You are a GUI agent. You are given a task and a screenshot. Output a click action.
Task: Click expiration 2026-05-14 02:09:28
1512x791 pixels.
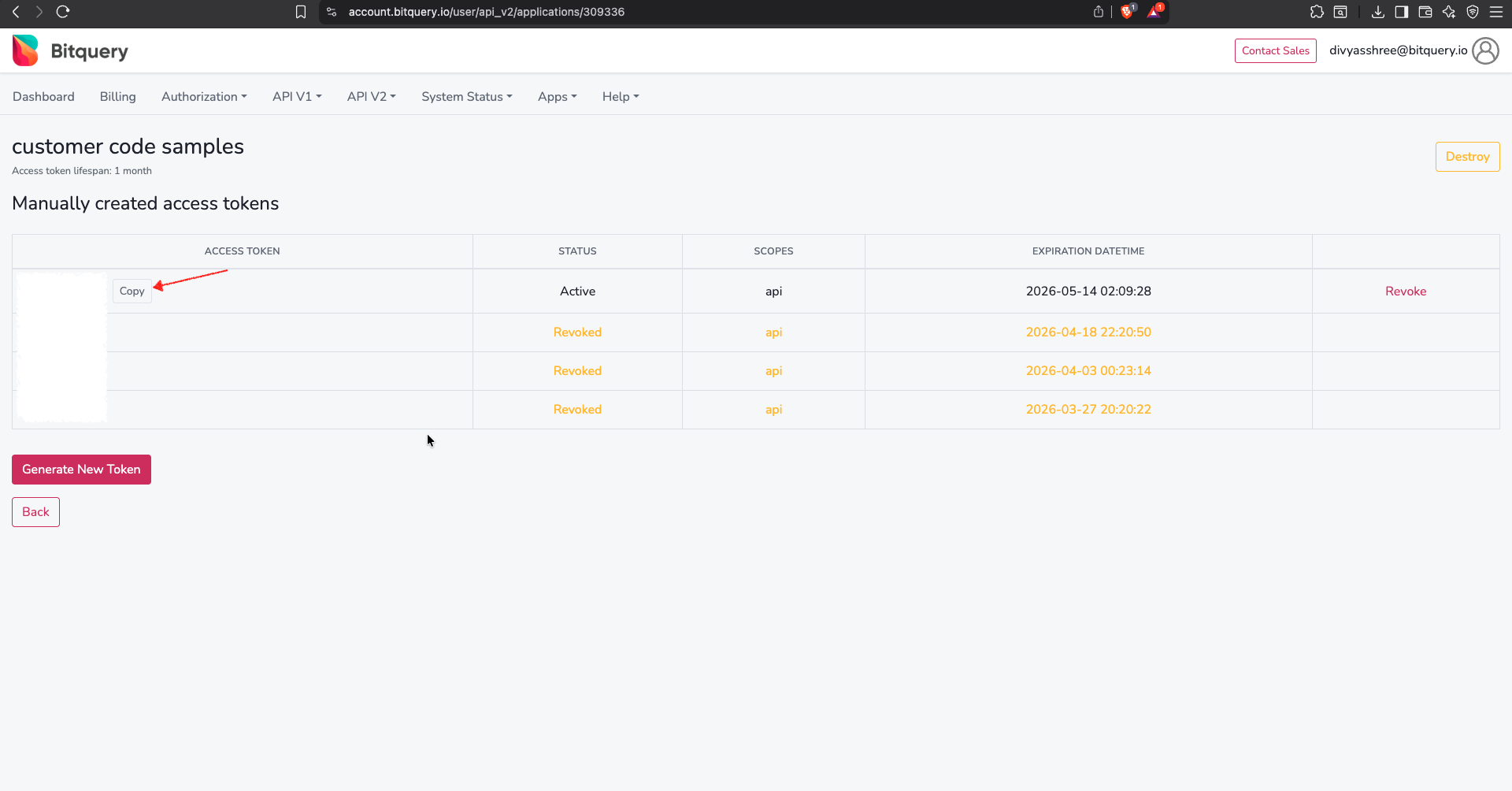[1088, 292]
